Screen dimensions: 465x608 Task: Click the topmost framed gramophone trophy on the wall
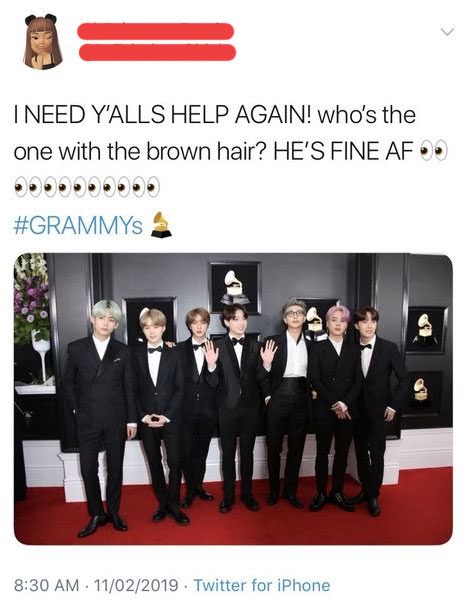(x=235, y=287)
